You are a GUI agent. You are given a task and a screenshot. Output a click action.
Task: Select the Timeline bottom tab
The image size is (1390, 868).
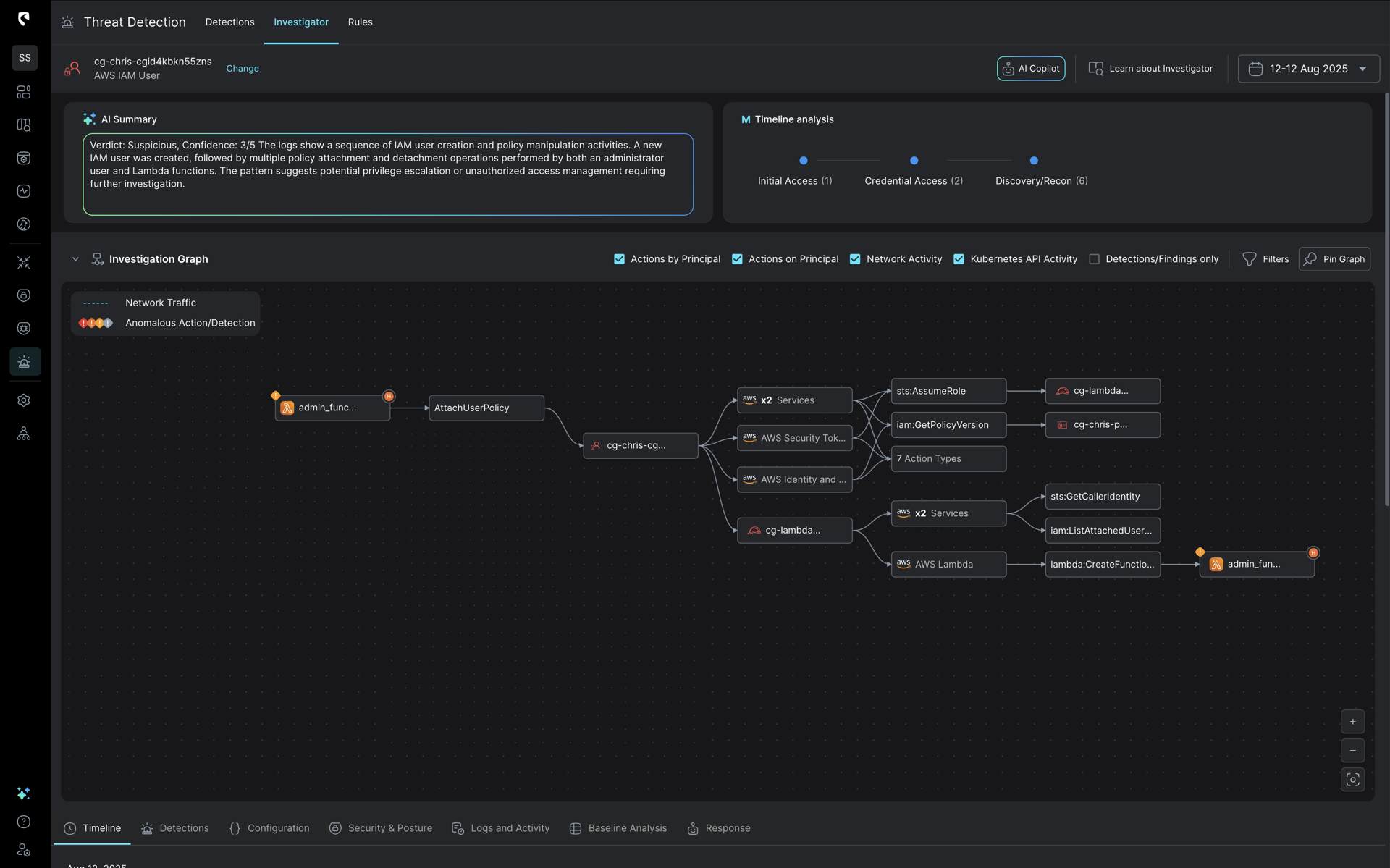pos(92,828)
